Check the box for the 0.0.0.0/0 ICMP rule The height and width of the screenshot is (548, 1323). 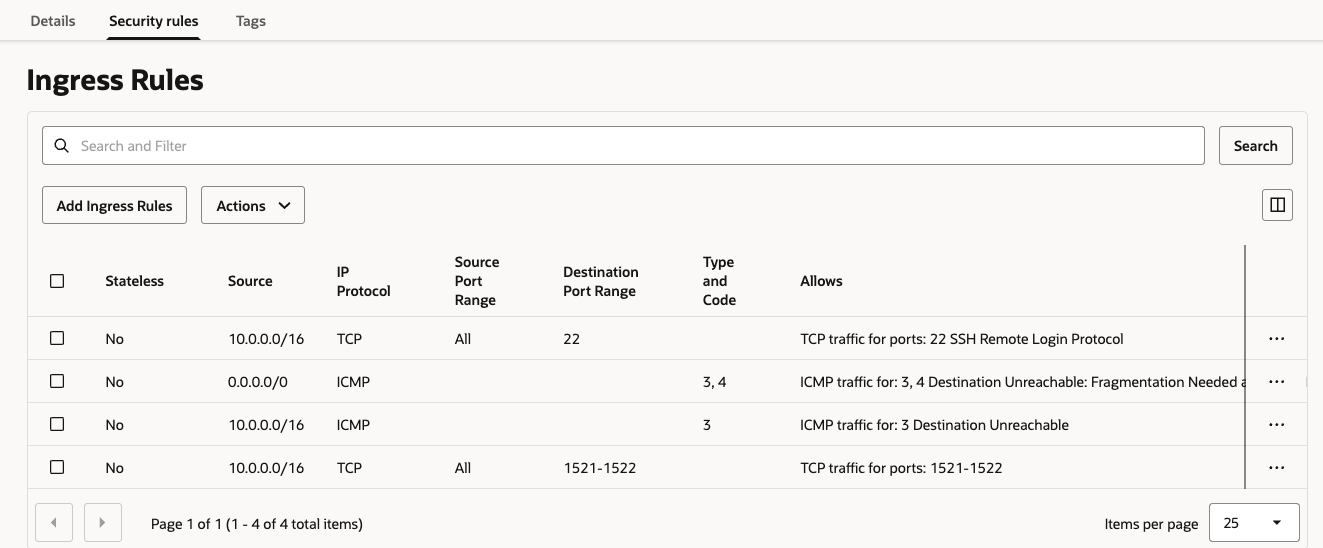[x=57, y=382]
